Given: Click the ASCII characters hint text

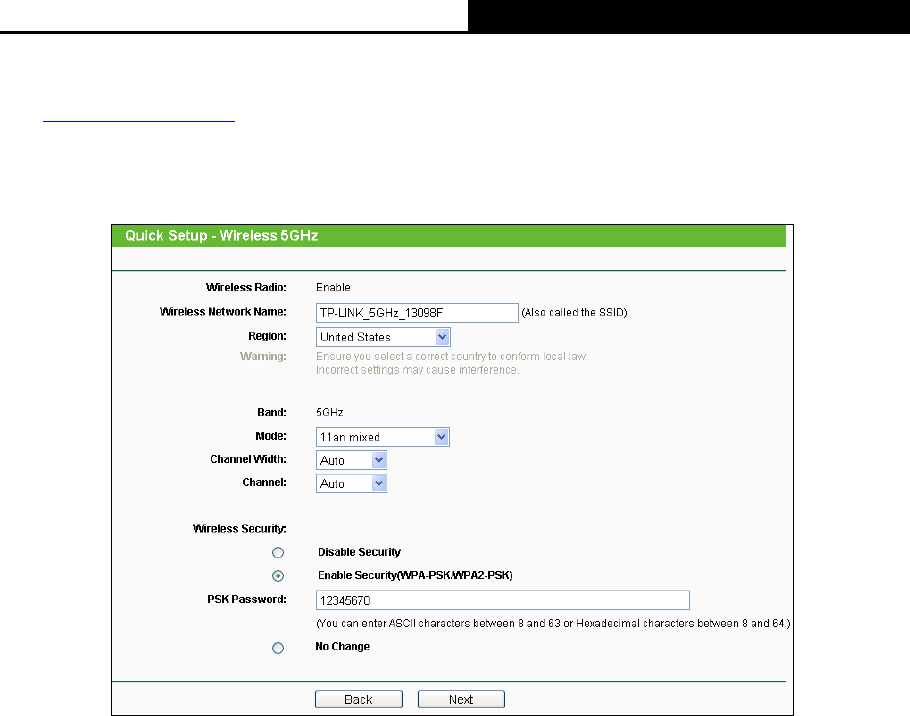Looking at the screenshot, I should [x=553, y=623].
